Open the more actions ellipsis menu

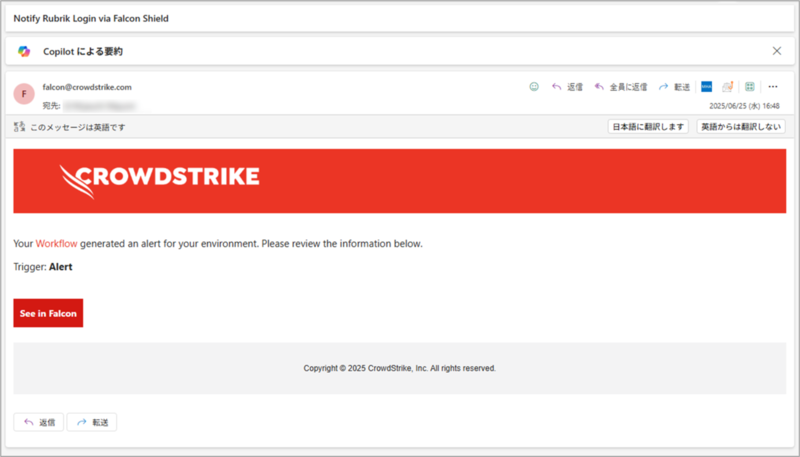click(x=773, y=87)
